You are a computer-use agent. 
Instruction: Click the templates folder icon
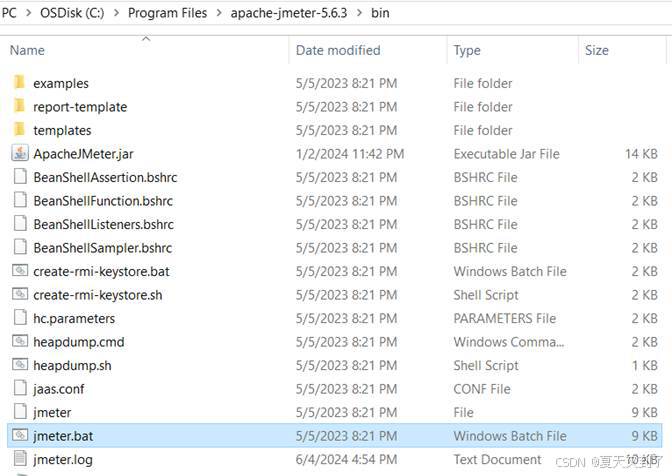pyautogui.click(x=19, y=130)
